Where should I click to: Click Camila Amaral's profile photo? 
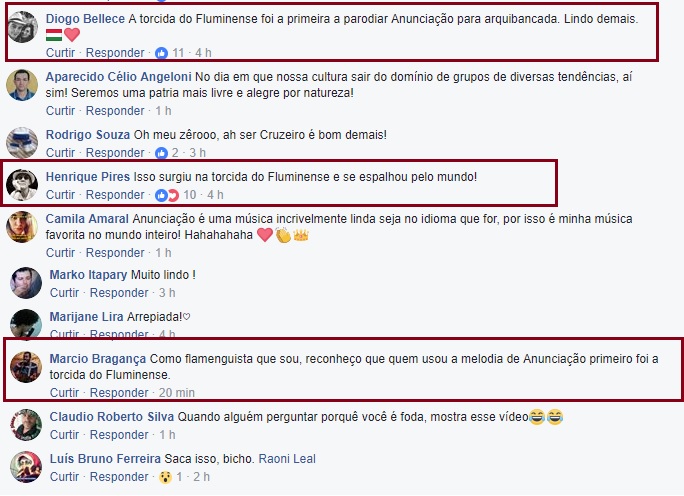[22, 227]
